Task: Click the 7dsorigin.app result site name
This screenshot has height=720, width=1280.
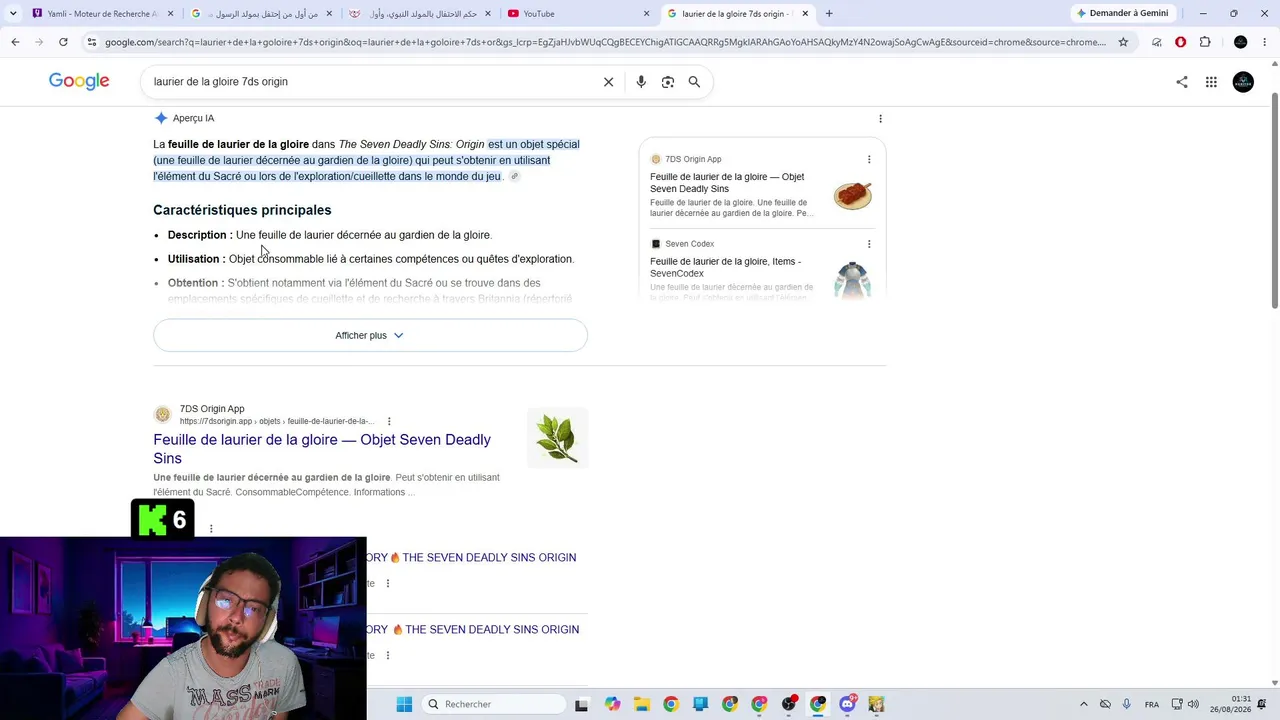Action: (x=212, y=409)
